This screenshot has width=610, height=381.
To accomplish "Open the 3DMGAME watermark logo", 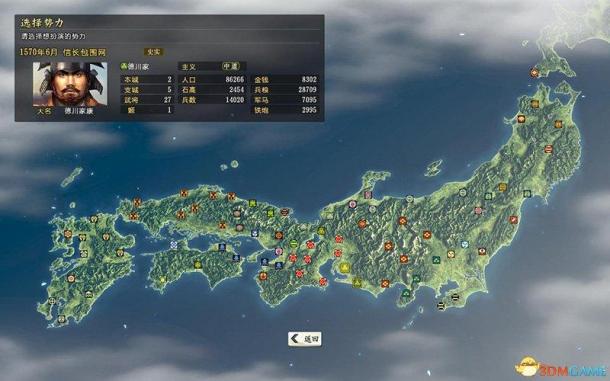I will [x=560, y=367].
